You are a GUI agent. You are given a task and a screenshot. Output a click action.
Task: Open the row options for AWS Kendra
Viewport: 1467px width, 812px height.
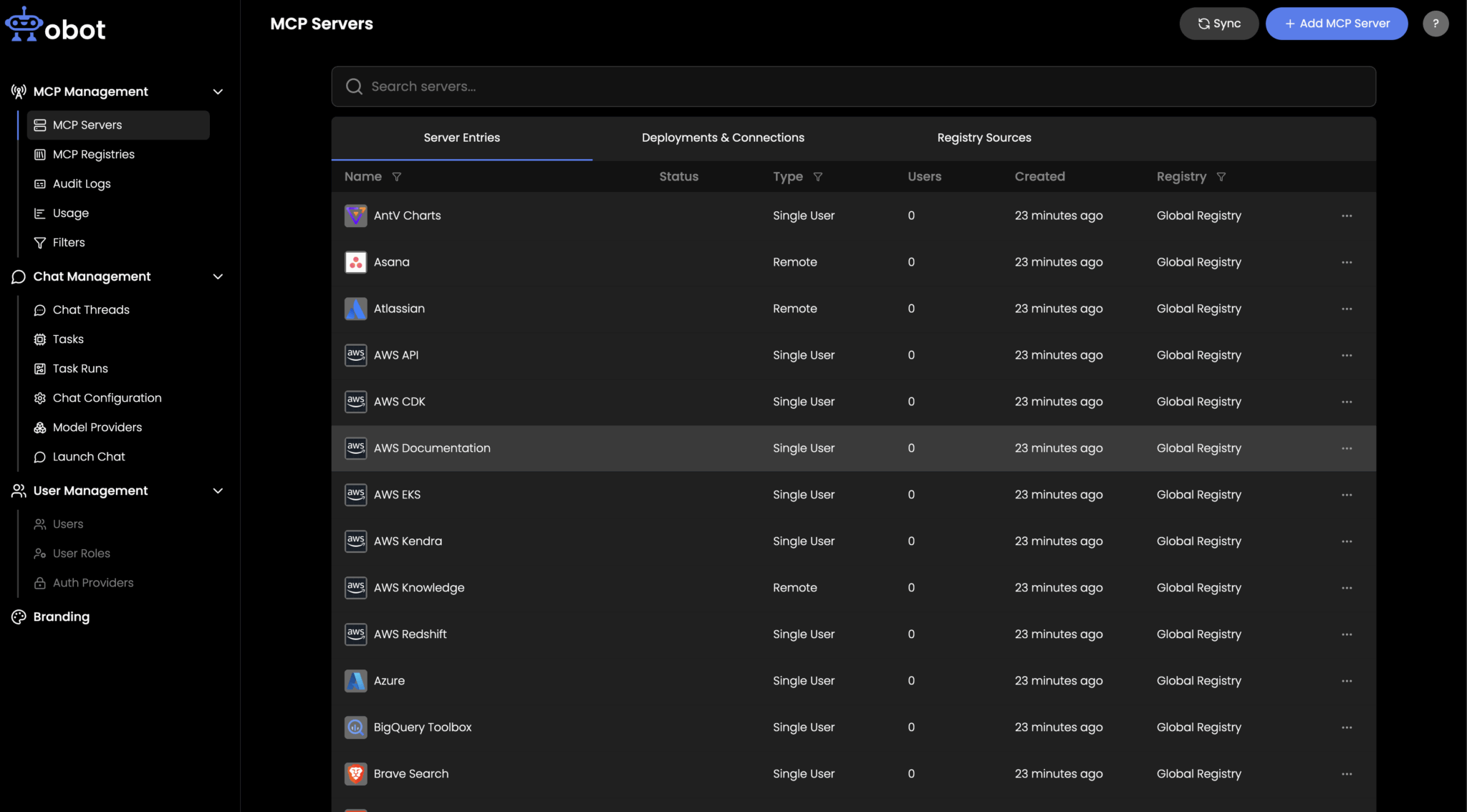pyautogui.click(x=1347, y=541)
